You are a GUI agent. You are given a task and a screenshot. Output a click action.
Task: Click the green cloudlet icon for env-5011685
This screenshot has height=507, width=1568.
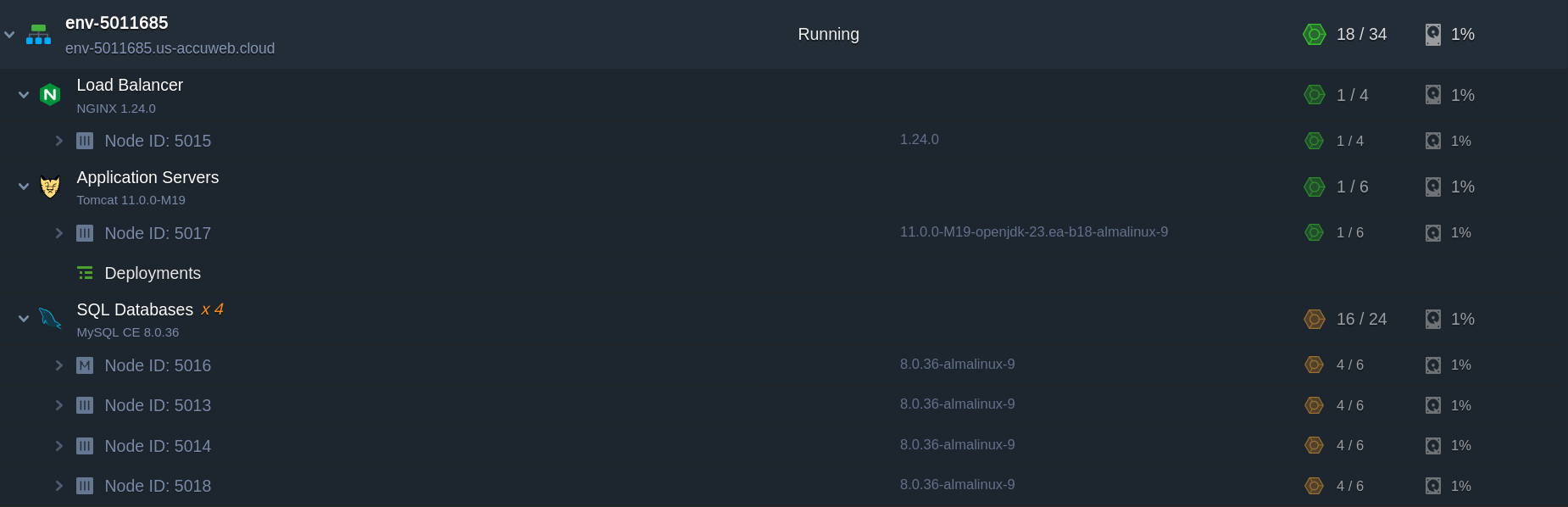pos(1314,35)
